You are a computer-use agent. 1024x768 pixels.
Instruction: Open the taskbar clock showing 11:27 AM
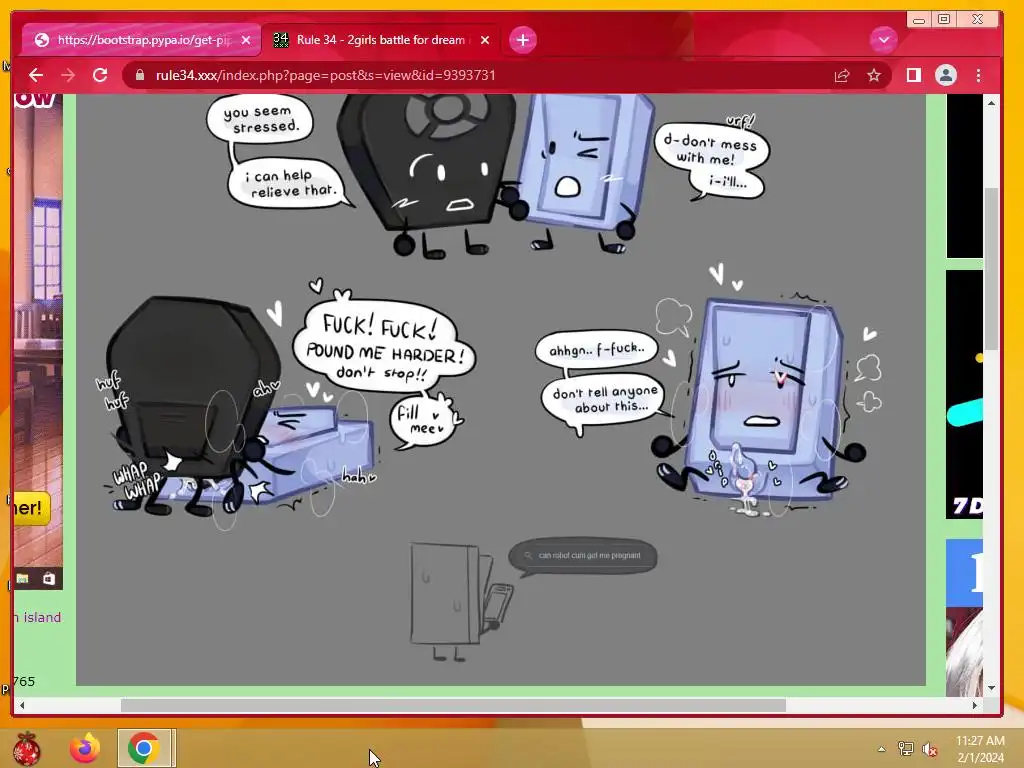pyautogui.click(x=980, y=749)
